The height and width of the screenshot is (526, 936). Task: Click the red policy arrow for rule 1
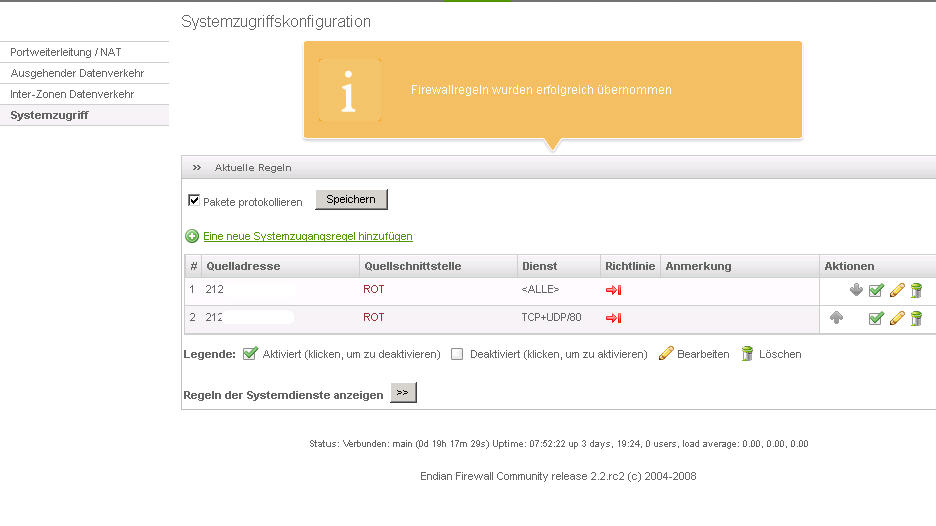point(613,290)
